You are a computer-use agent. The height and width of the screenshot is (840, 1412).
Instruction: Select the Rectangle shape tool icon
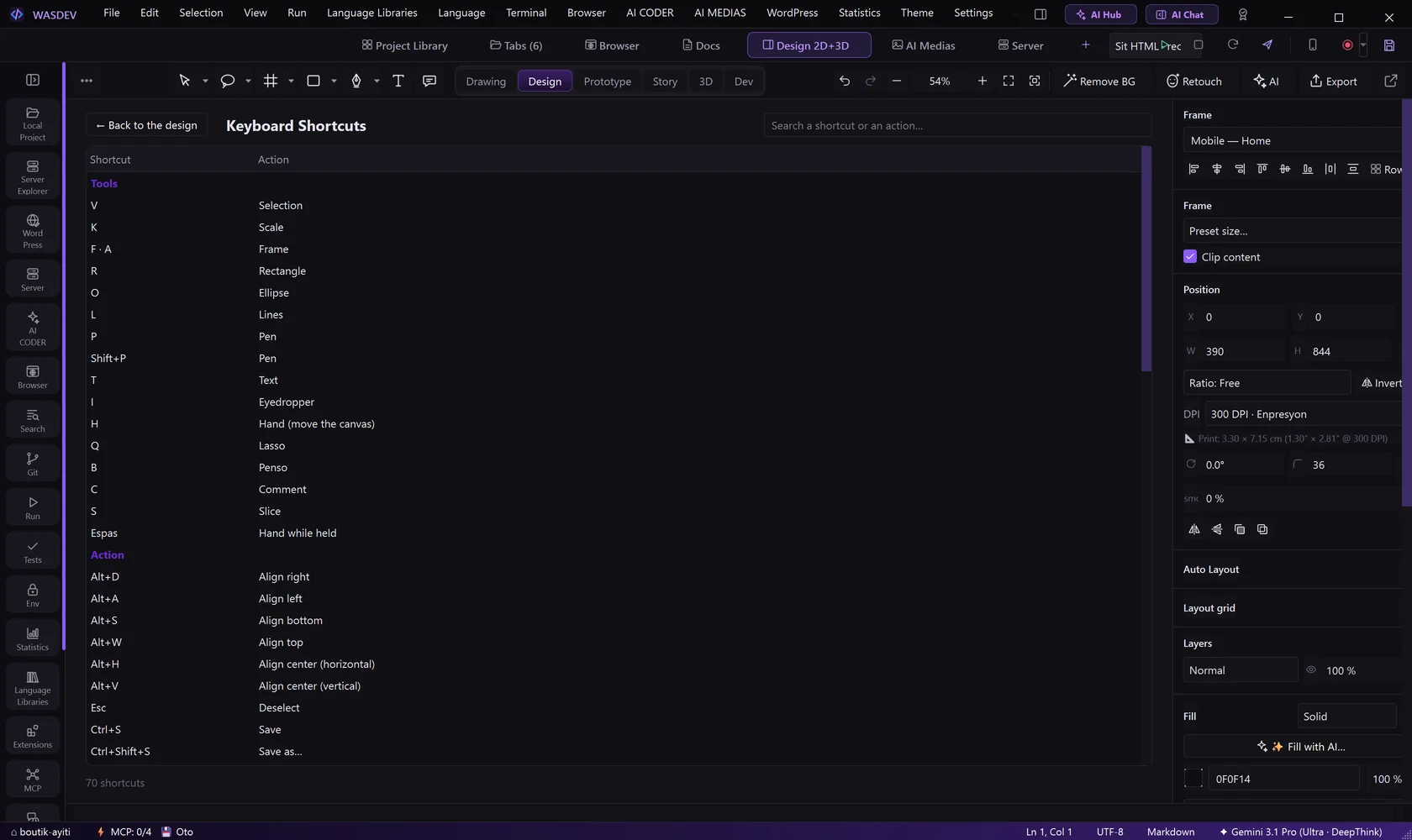tap(313, 81)
